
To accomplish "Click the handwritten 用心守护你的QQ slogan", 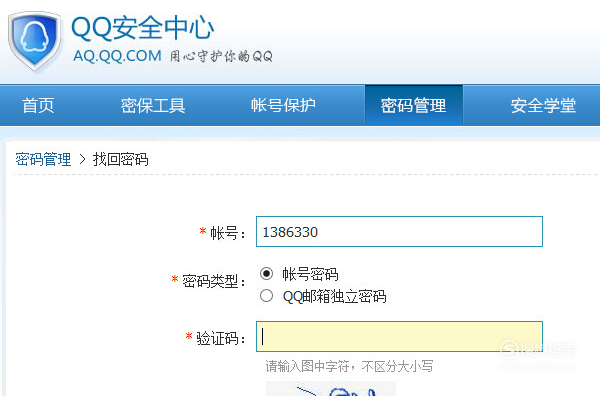I will (221, 56).
